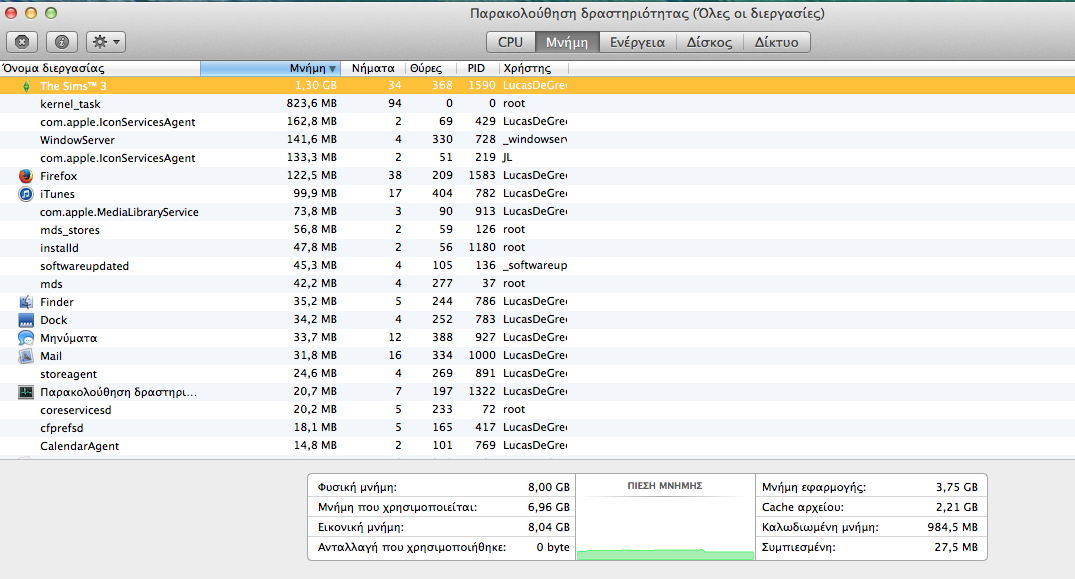Select the Mail process name
The image size is (1075, 579).
[x=51, y=356]
